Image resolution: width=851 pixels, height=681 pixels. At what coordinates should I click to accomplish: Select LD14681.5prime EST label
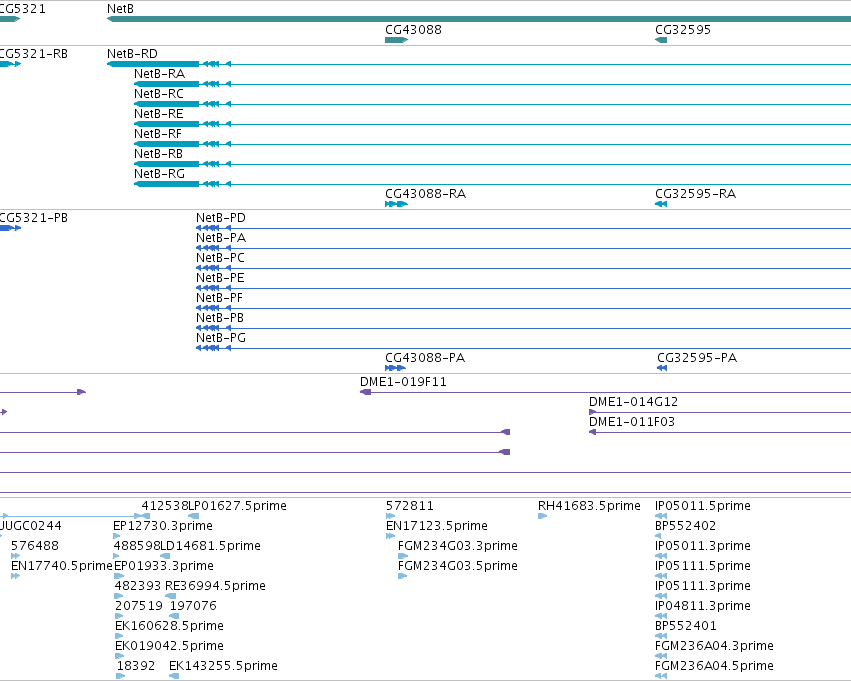point(211,546)
